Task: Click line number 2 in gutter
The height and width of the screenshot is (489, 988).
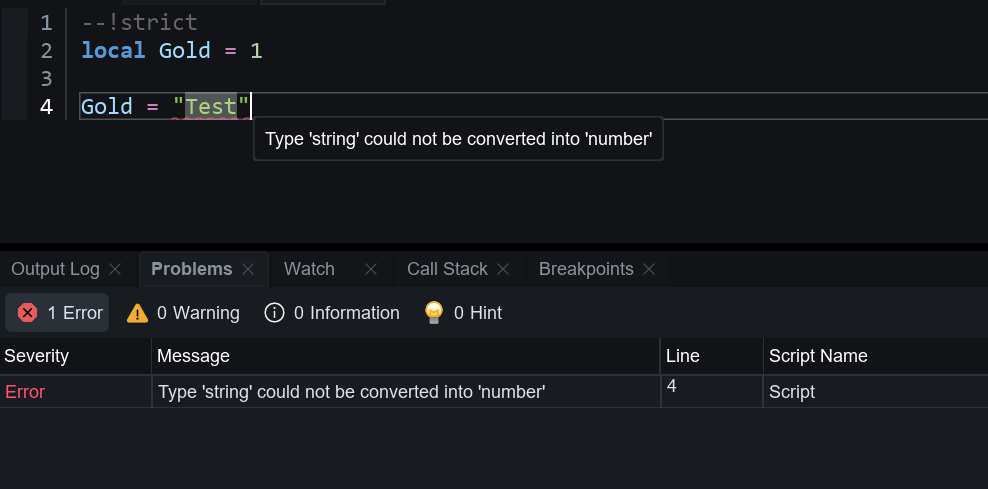Action: point(47,50)
